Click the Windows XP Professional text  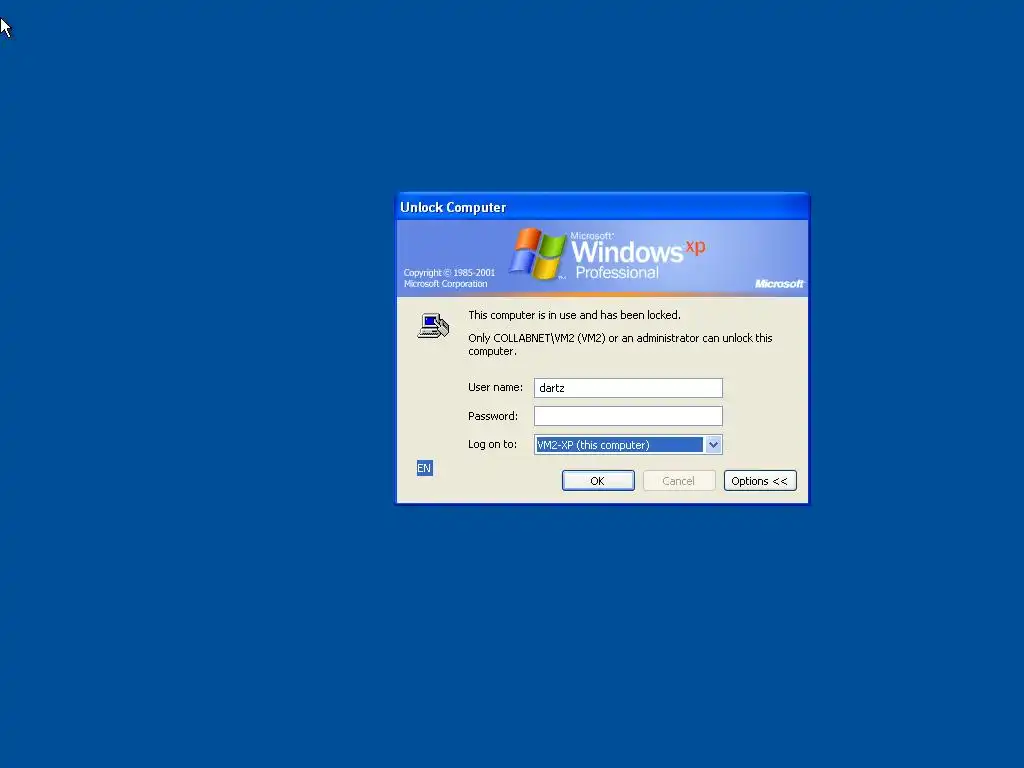pos(637,257)
